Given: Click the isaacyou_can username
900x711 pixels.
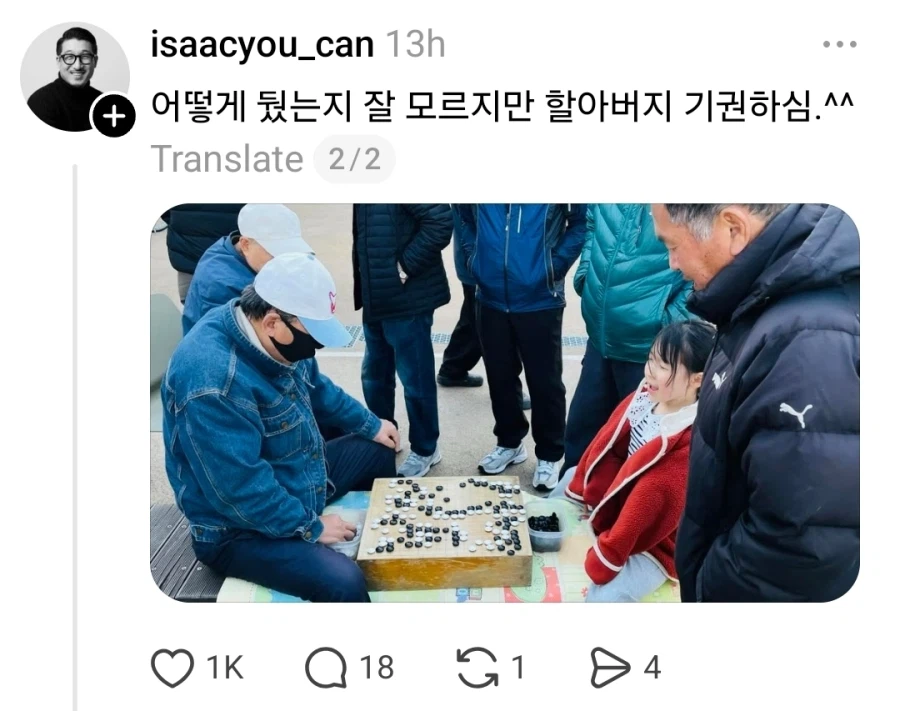Looking at the screenshot, I should pyautogui.click(x=262, y=45).
